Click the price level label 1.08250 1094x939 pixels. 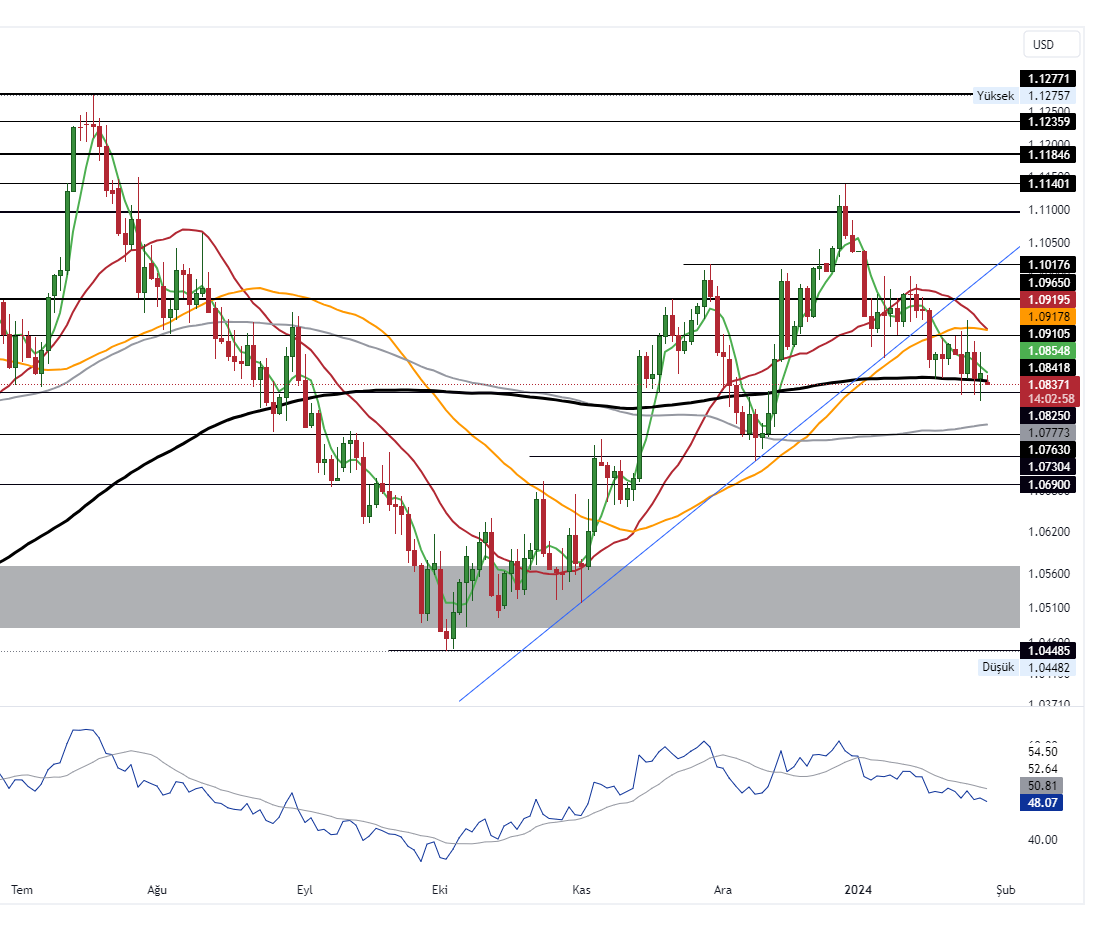pyautogui.click(x=1050, y=415)
